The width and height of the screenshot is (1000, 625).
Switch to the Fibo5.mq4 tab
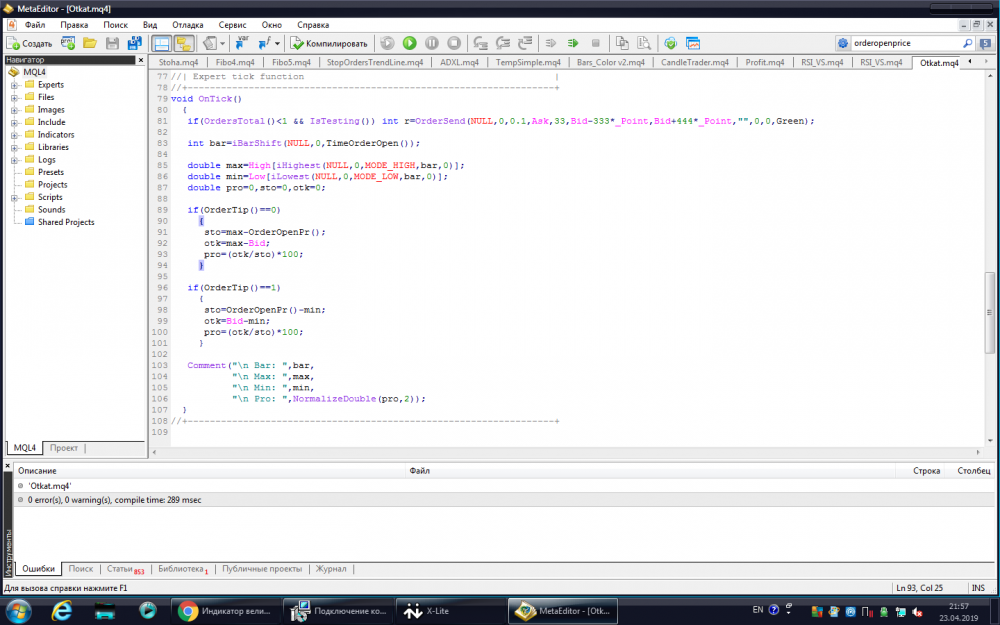[x=291, y=62]
